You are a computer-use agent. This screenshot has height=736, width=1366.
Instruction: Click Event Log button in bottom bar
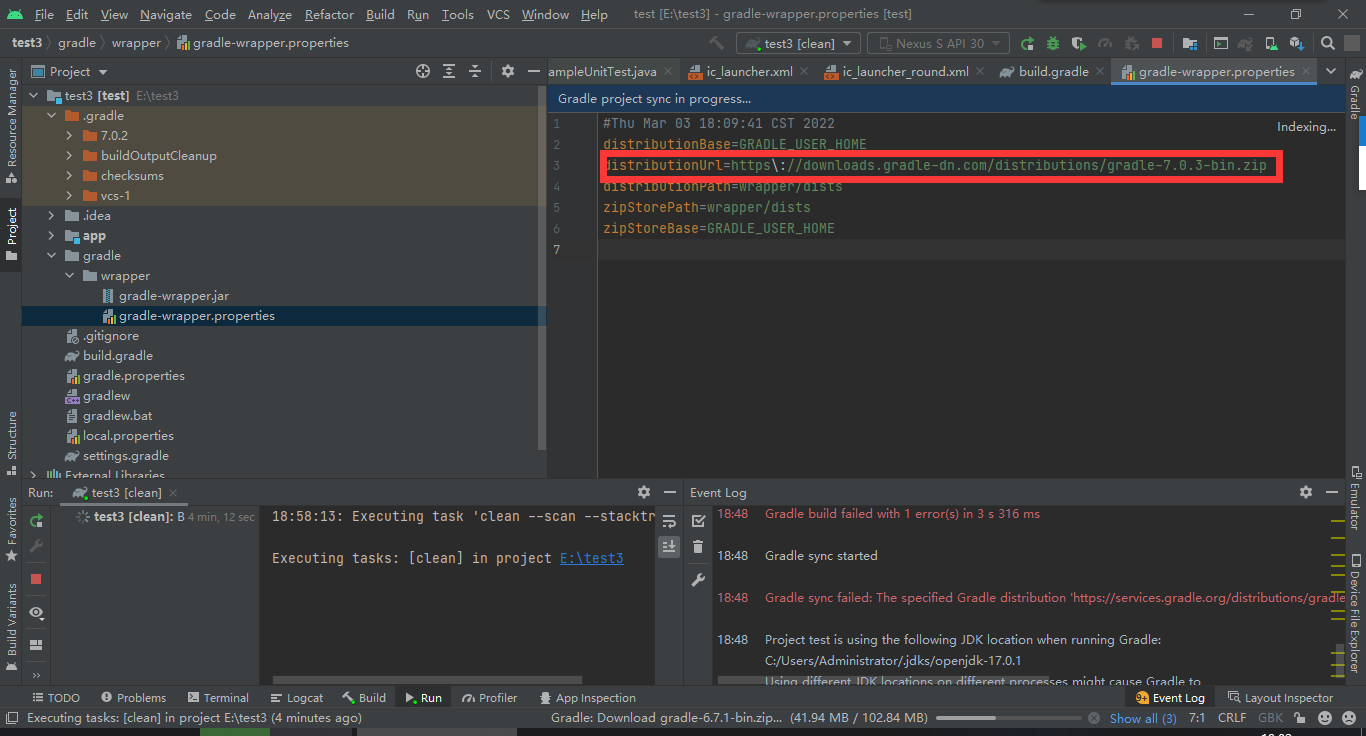pos(1170,698)
